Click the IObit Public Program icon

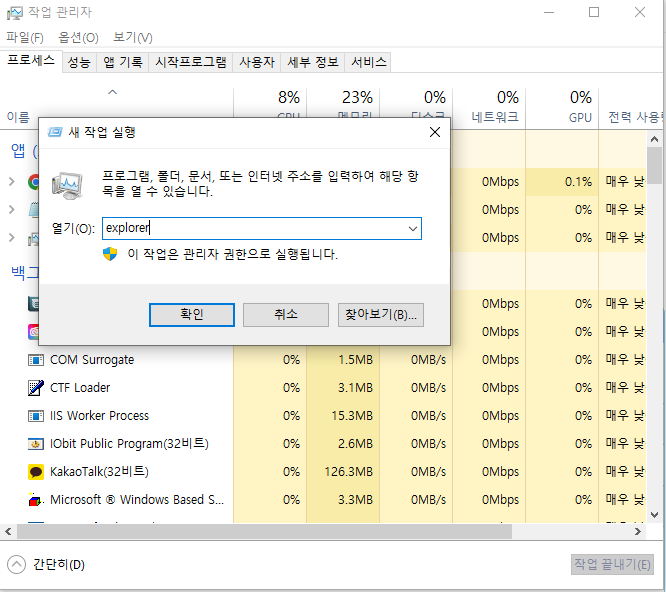point(36,444)
